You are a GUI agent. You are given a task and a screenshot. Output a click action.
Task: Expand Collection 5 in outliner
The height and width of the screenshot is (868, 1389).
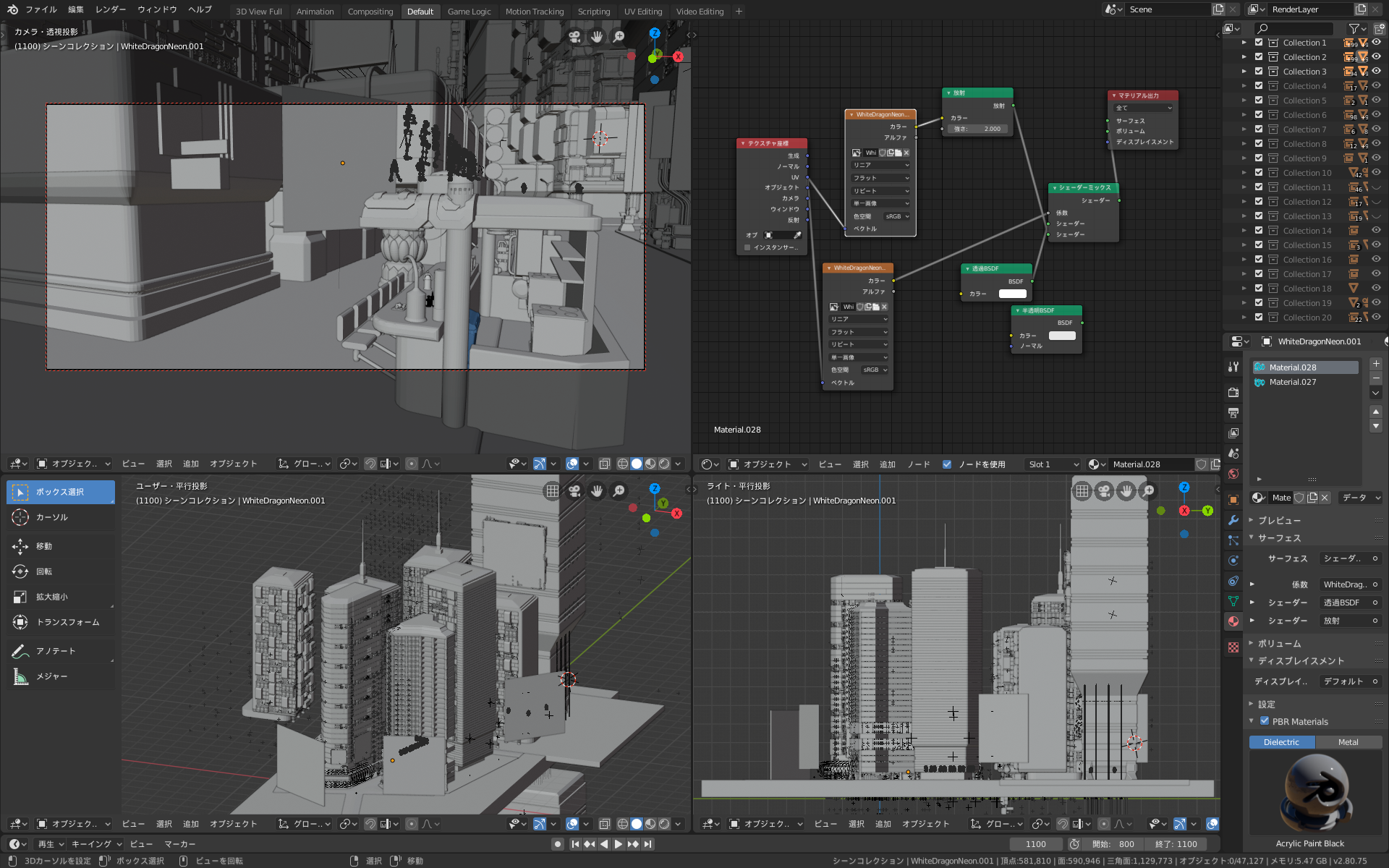(1244, 101)
